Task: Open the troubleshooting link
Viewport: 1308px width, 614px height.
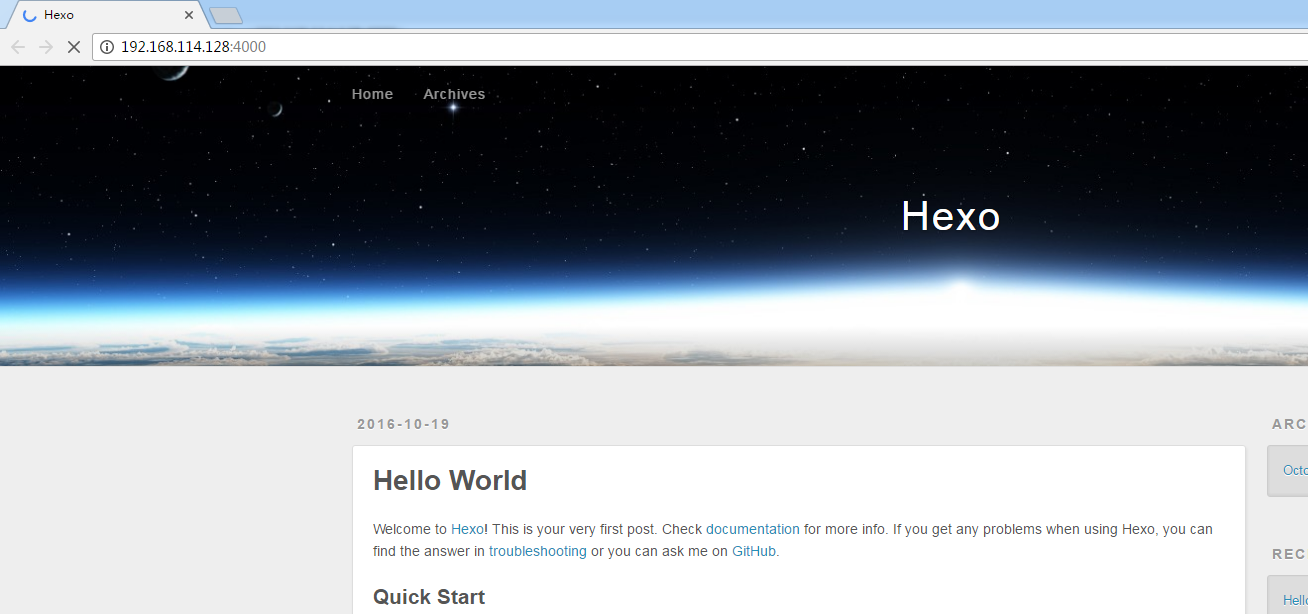Action: (538, 551)
